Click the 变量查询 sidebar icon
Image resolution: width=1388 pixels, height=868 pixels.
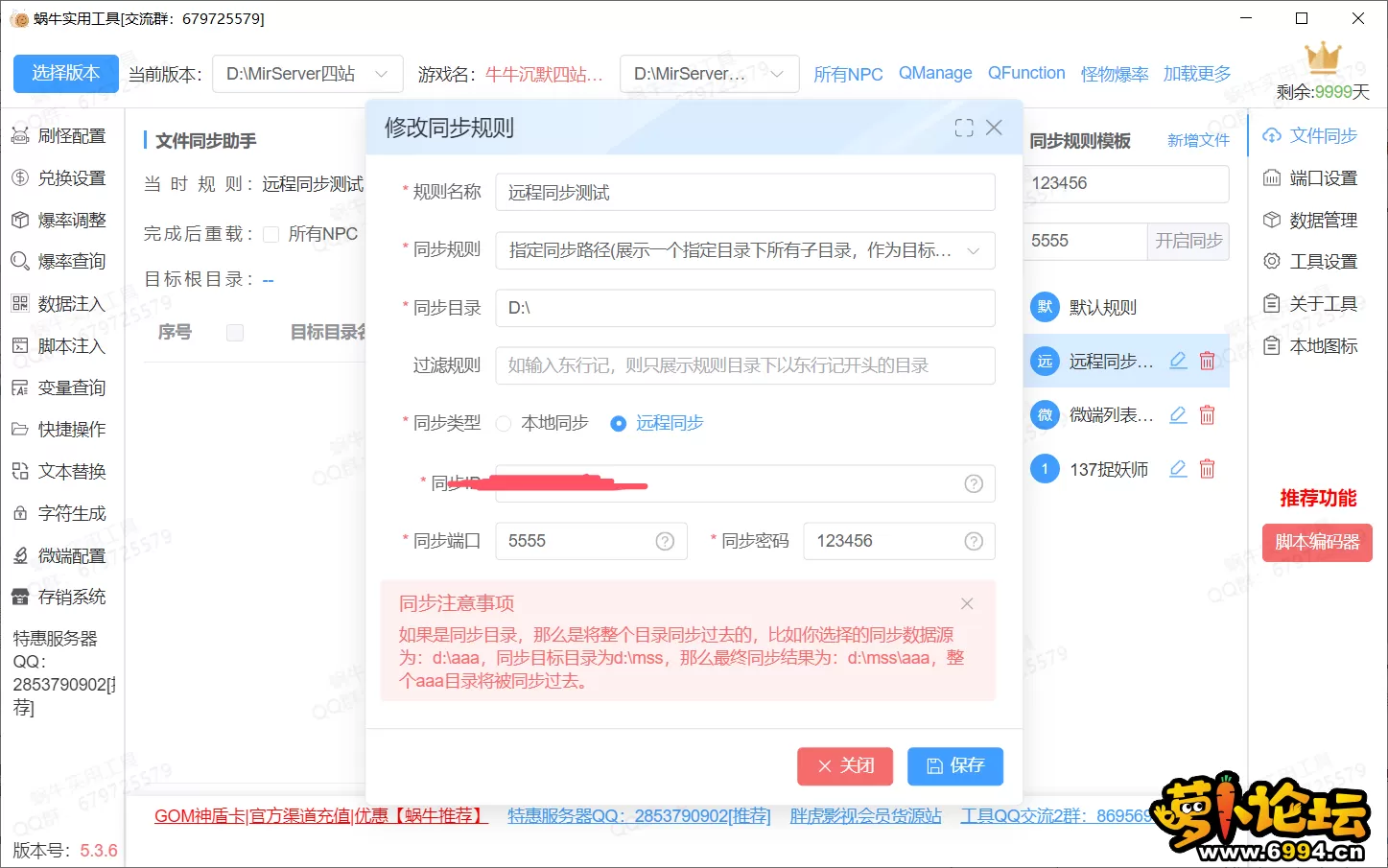(x=20, y=387)
